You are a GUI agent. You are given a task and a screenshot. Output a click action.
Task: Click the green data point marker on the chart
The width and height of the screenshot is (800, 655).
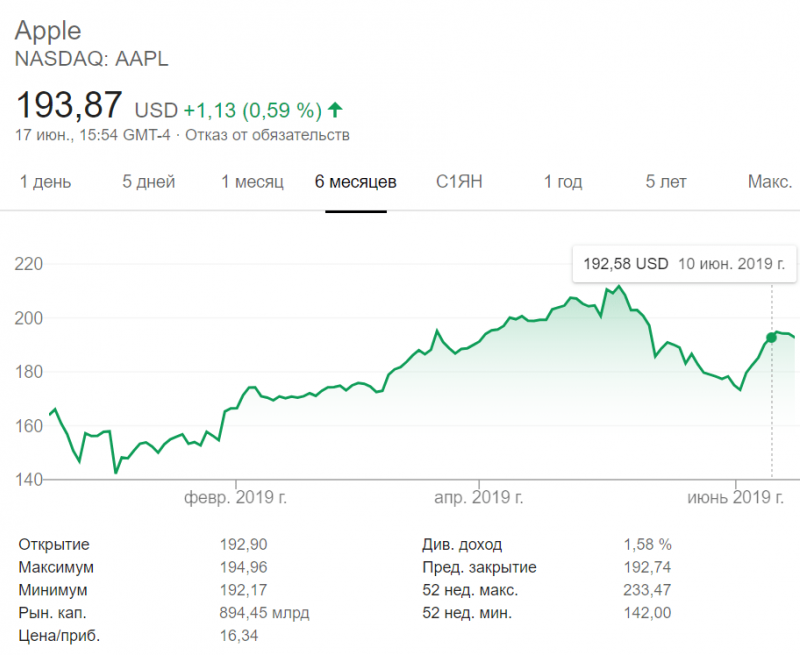pyautogui.click(x=771, y=338)
